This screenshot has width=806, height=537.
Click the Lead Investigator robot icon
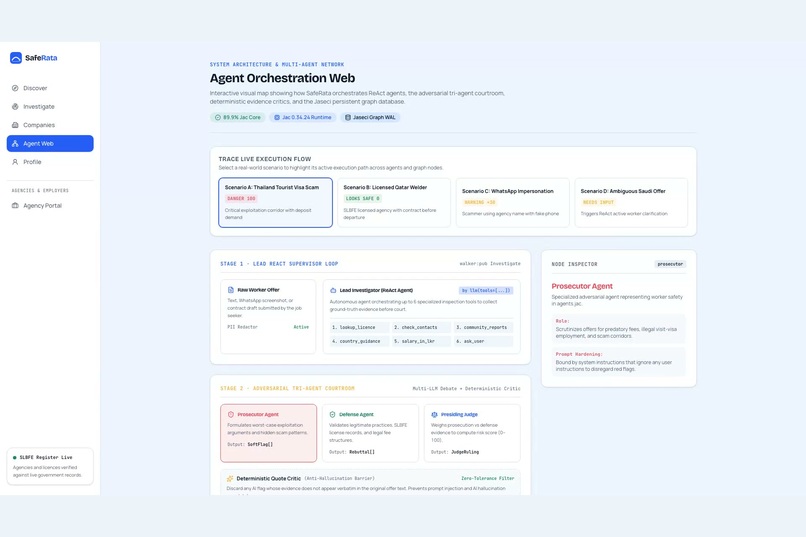coord(333,290)
